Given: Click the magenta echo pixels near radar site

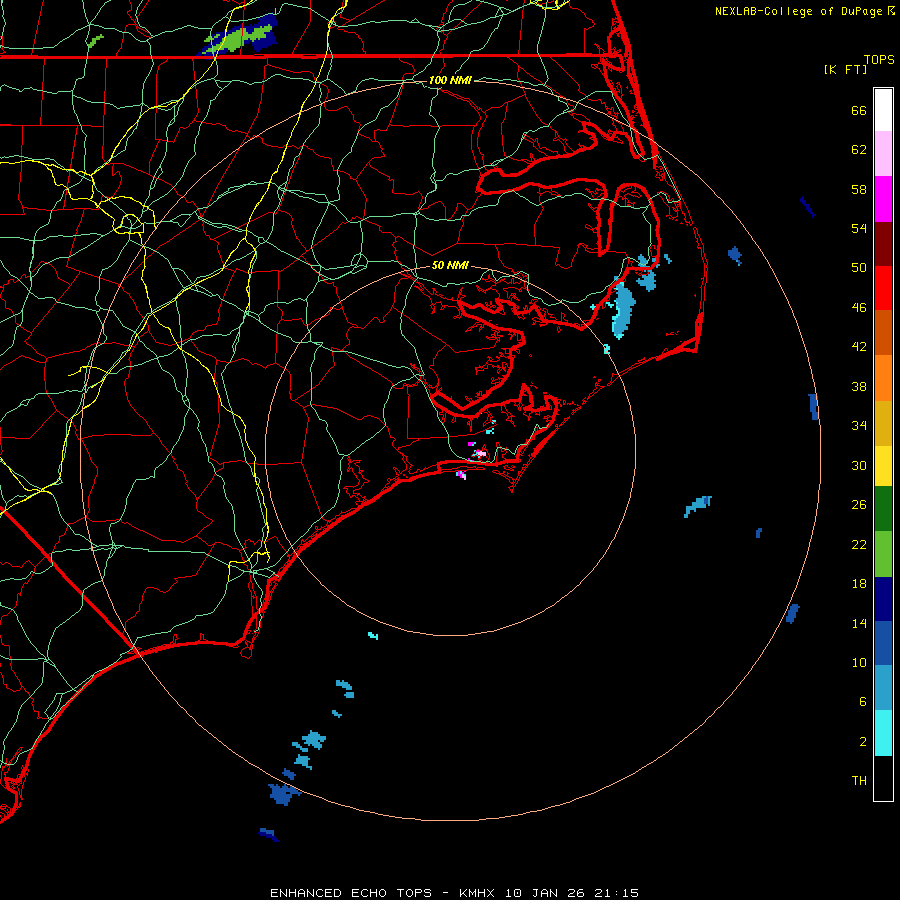Looking at the screenshot, I should [x=479, y=454].
